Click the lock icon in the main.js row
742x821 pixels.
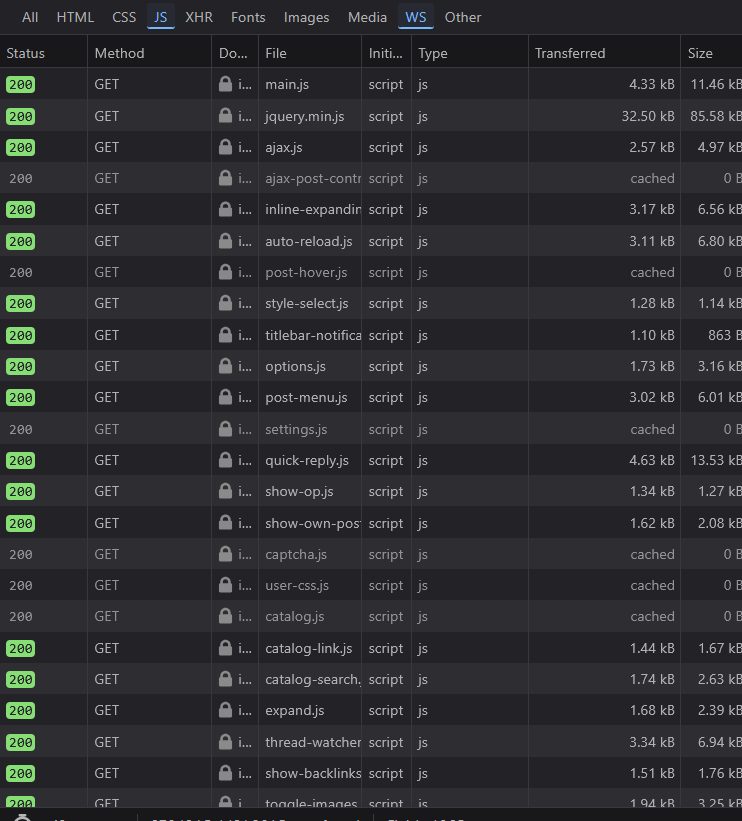click(x=226, y=85)
